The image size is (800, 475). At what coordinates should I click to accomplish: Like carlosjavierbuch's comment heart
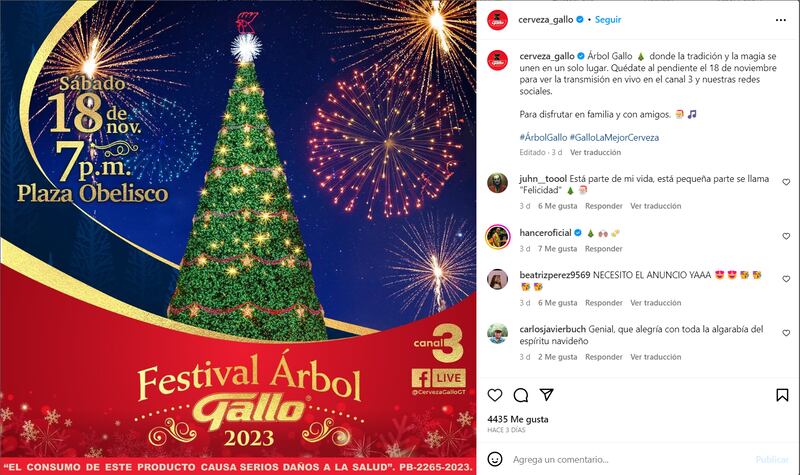(786, 333)
